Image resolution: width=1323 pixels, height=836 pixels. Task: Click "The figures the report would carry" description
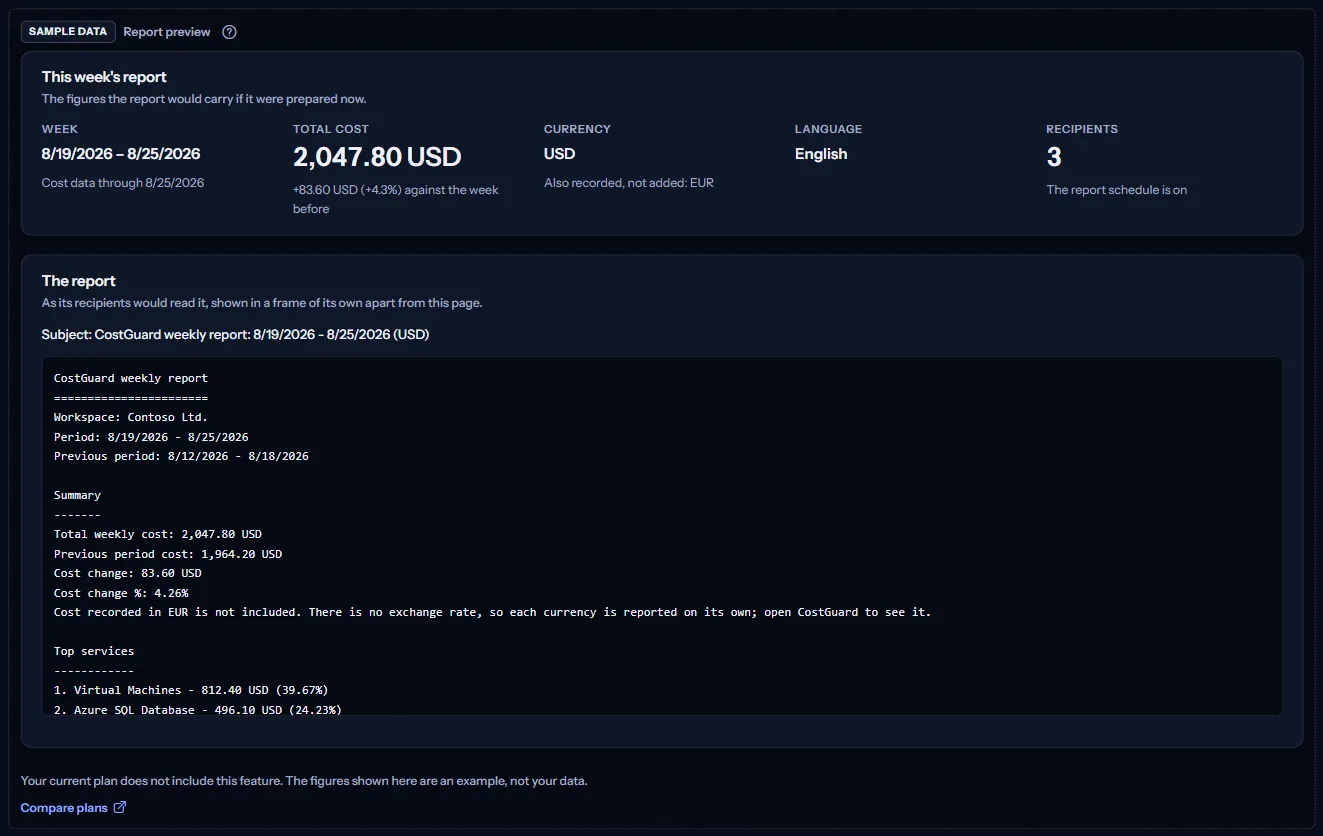[x=204, y=99]
